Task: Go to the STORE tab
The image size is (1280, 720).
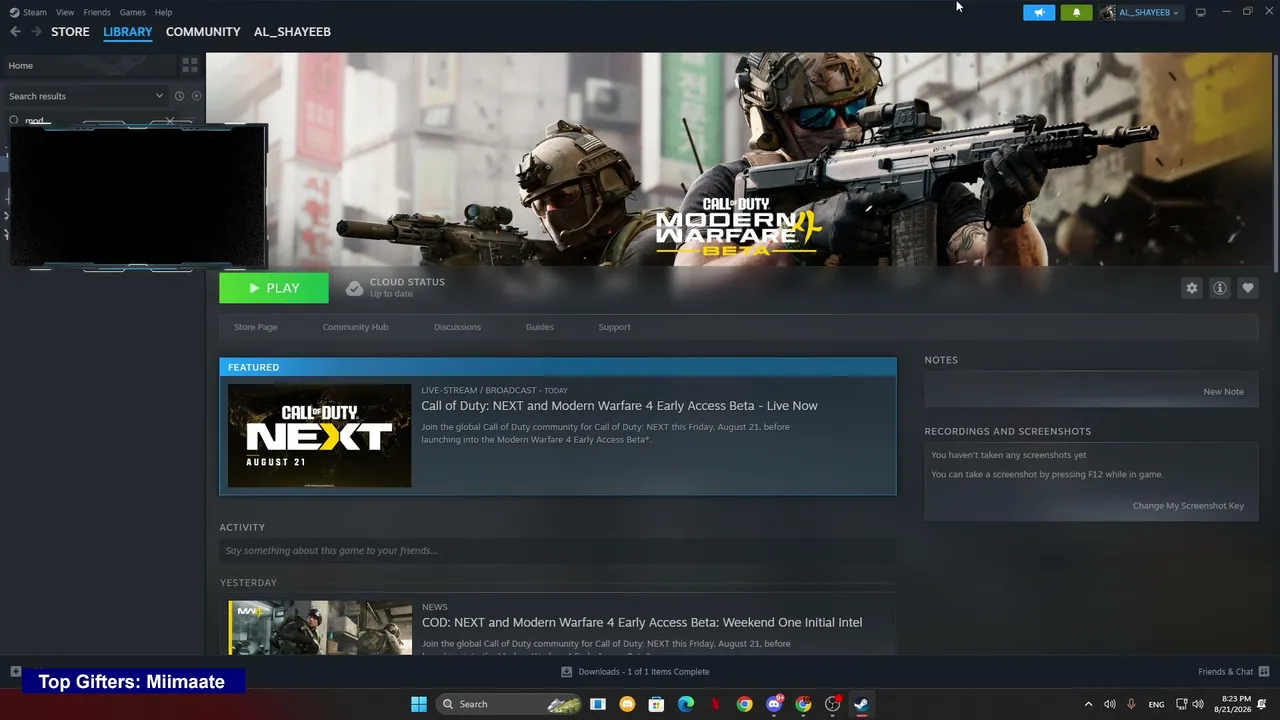Action: click(70, 32)
